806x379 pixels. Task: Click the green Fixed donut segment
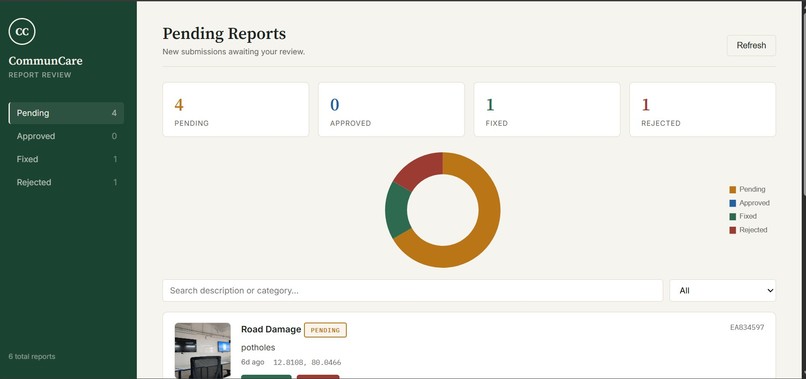(397, 210)
